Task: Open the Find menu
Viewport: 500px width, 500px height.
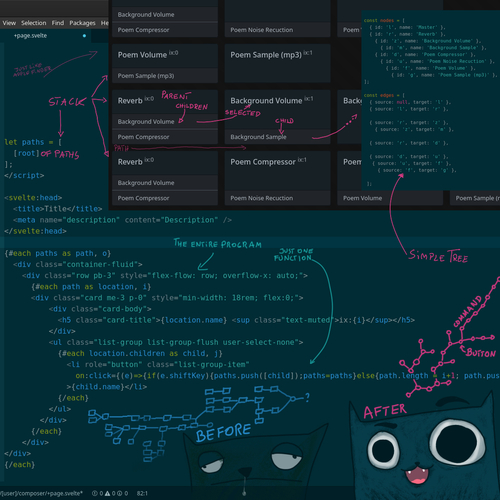Action: click(58, 23)
